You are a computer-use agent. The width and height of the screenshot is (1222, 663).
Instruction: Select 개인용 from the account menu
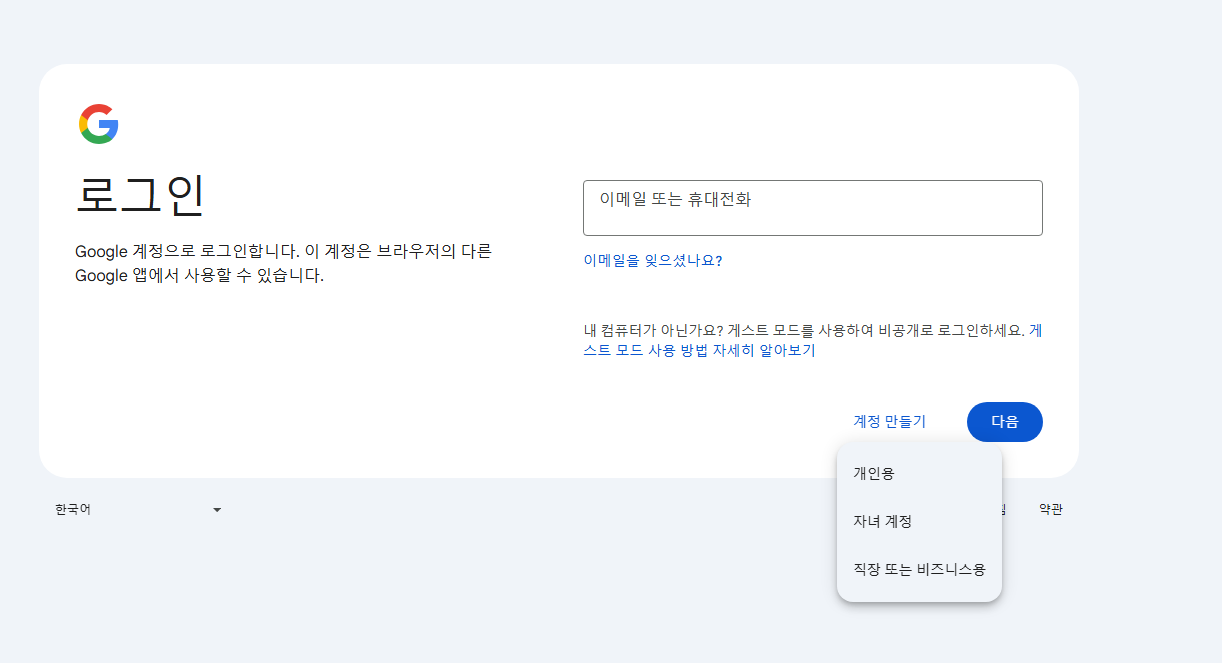(919, 473)
